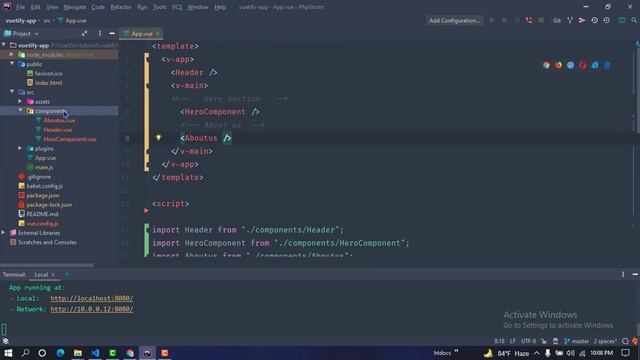
Task: Hide the terminal panel minus icon
Action: 635,275
